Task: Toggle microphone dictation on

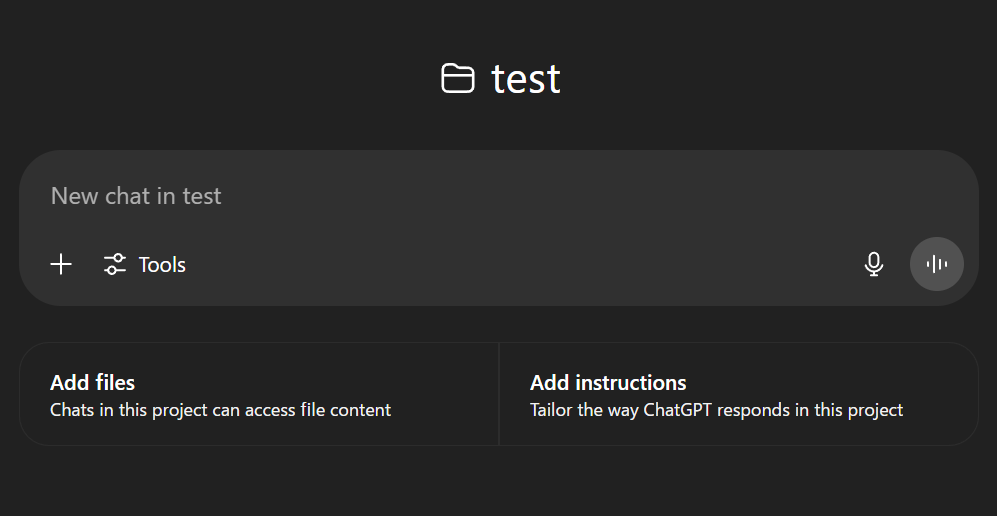Action: coord(874,264)
